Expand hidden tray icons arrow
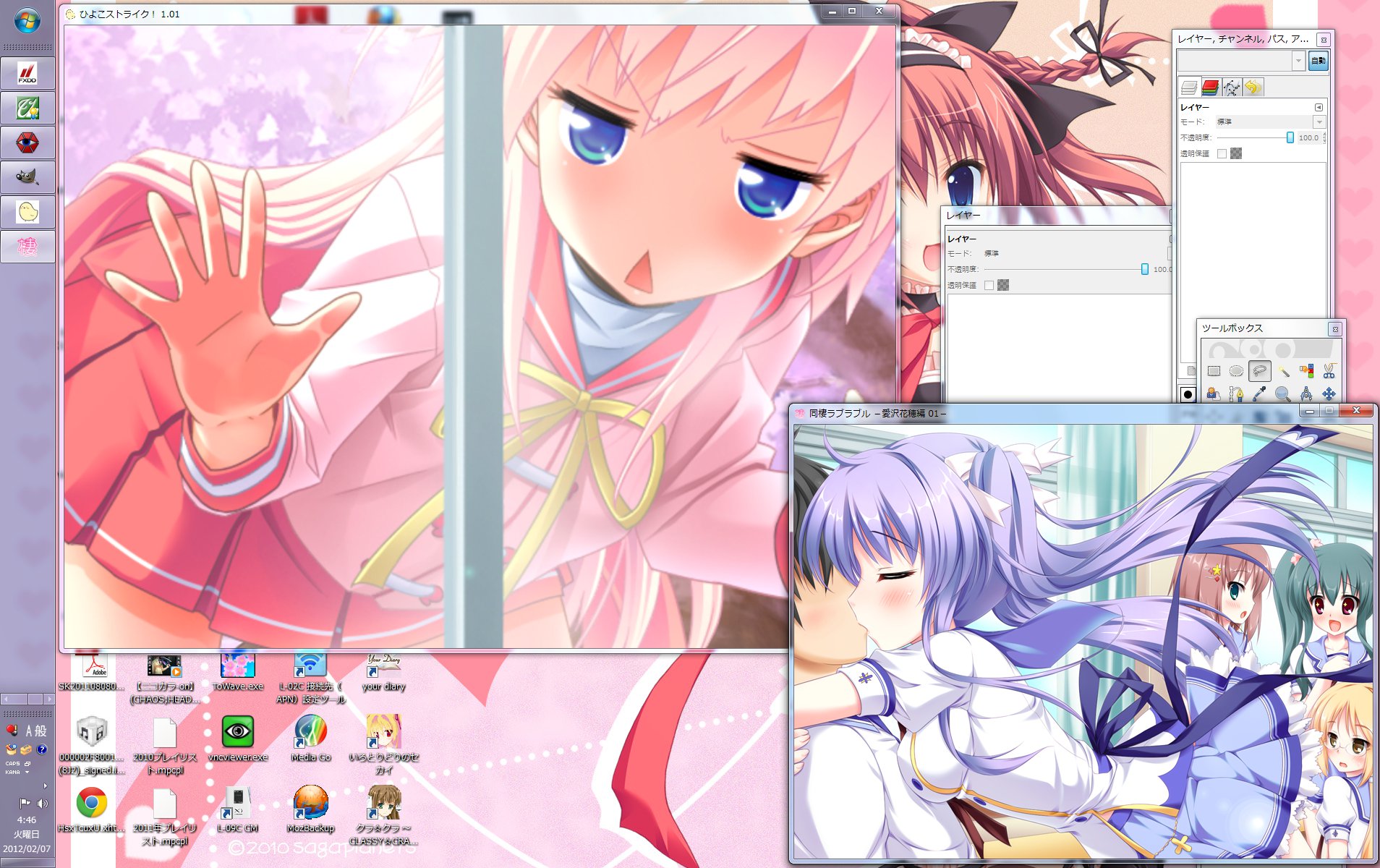1380x868 pixels. pos(45,786)
